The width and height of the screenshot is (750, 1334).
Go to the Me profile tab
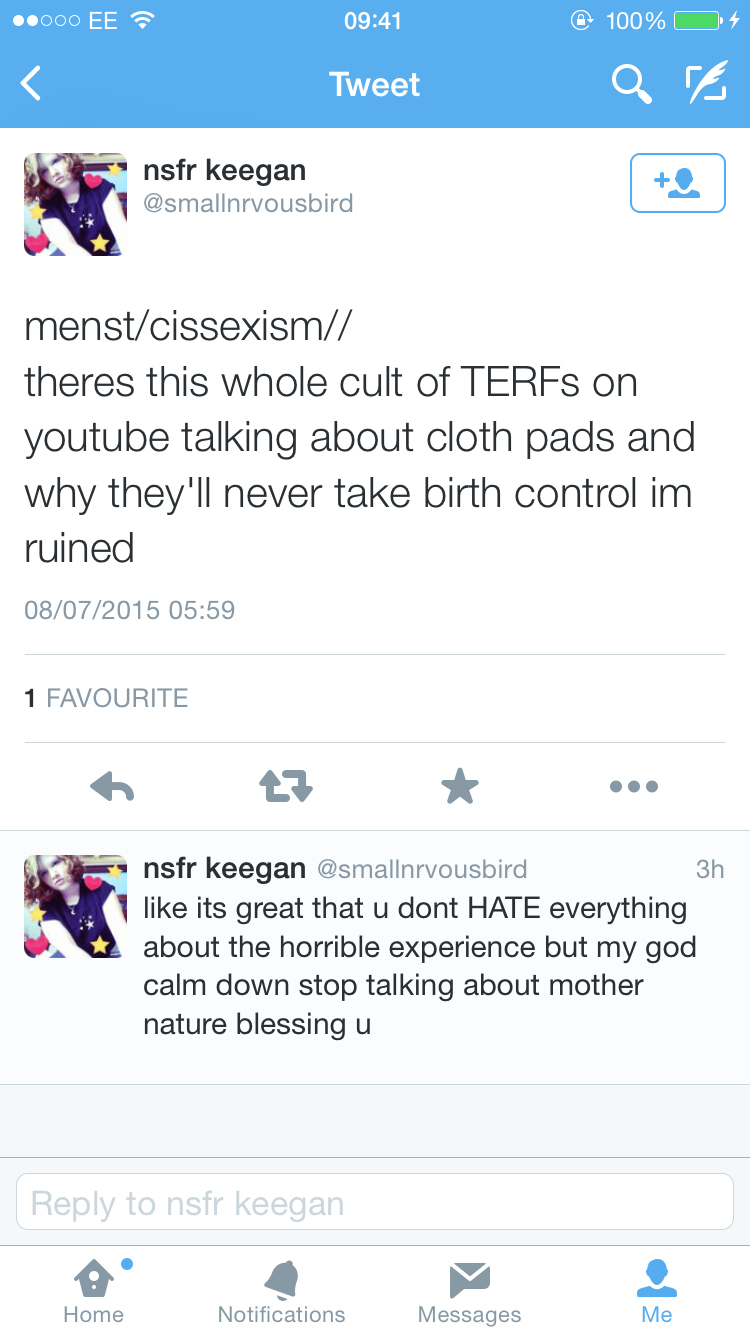tap(657, 1291)
